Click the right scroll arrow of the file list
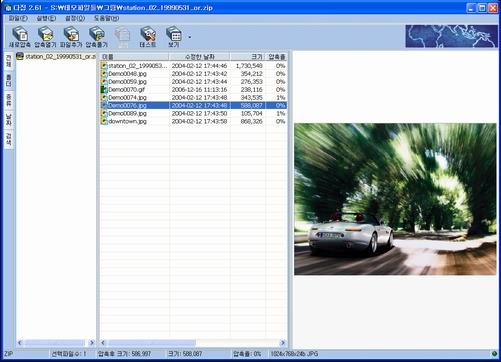The image size is (501, 362). pyautogui.click(x=283, y=343)
